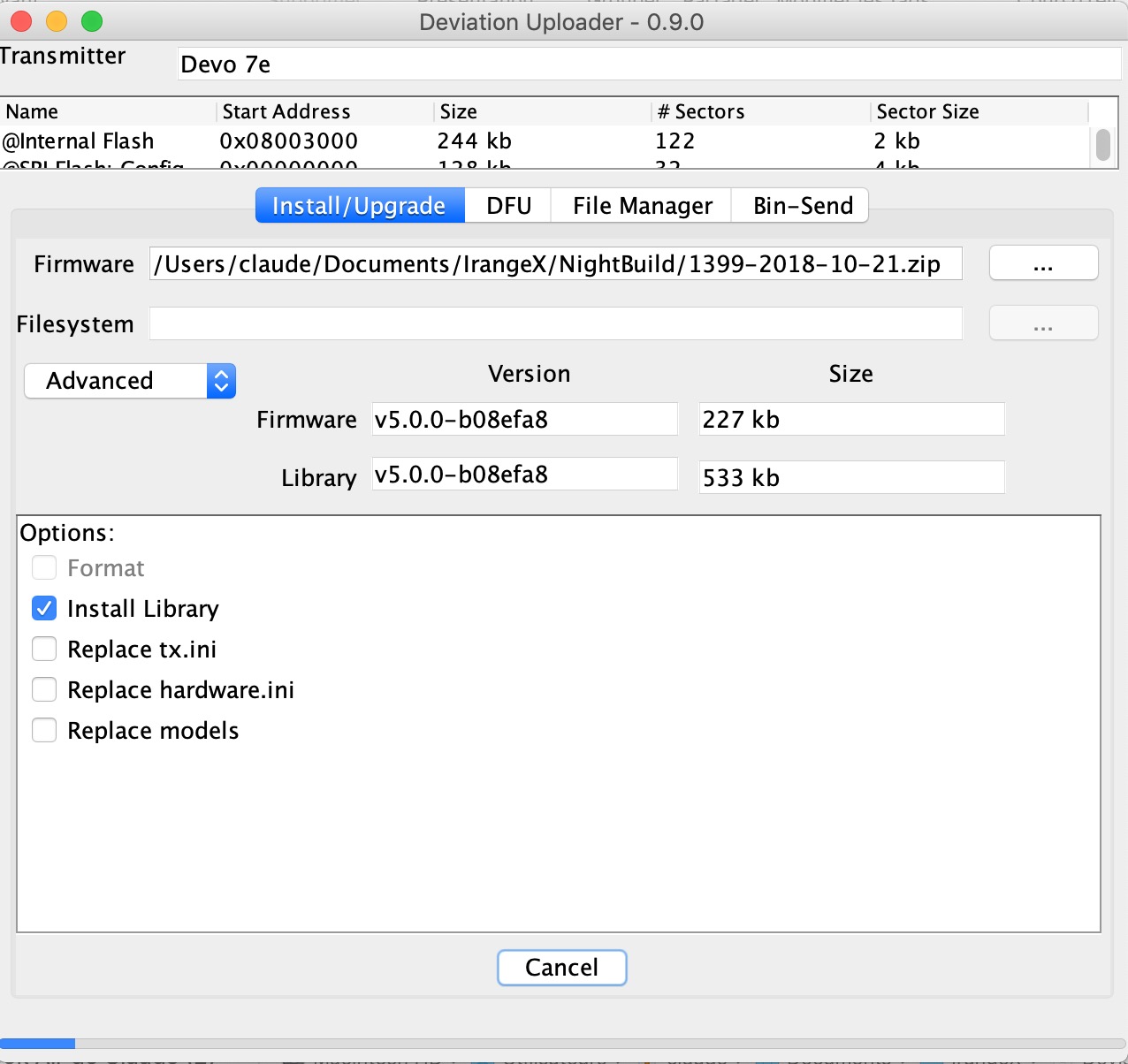This screenshot has height=1064, width=1128.
Task: Click the Library version v5.0.0-b08efa8 field
Action: click(525, 474)
